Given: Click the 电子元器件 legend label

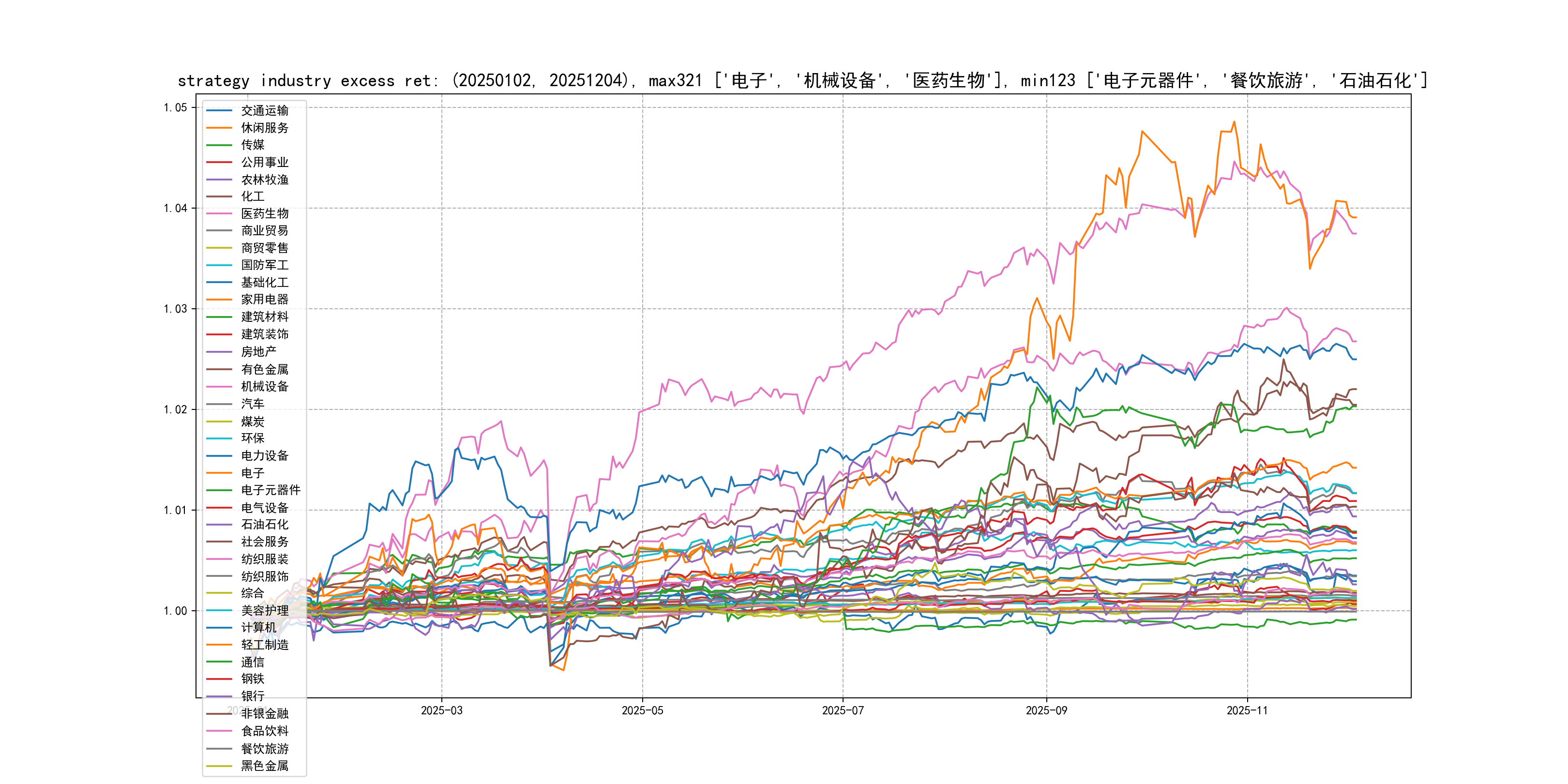Looking at the screenshot, I should (x=271, y=490).
